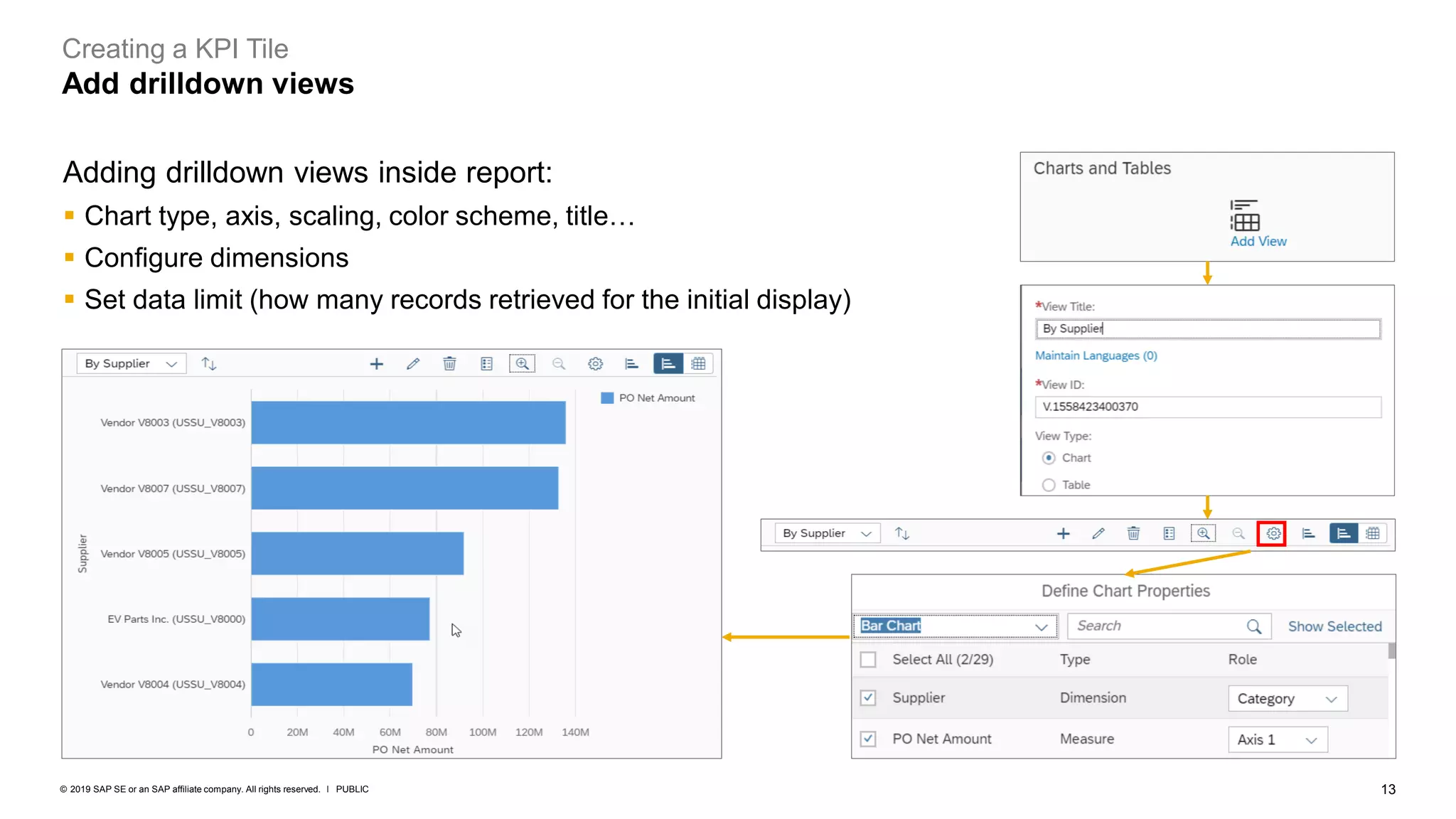Click the PO Net Amount legend color swatch
Viewport: 1456px width, 819px height.
(607, 398)
